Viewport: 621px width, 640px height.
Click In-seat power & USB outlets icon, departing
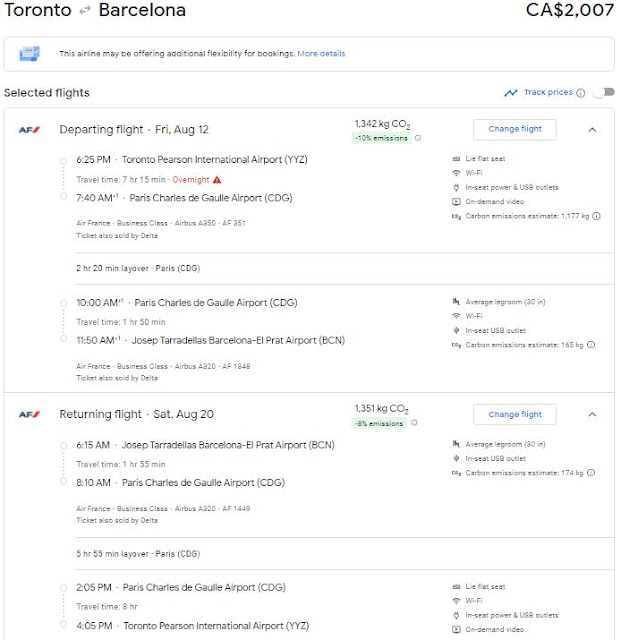coord(456,187)
